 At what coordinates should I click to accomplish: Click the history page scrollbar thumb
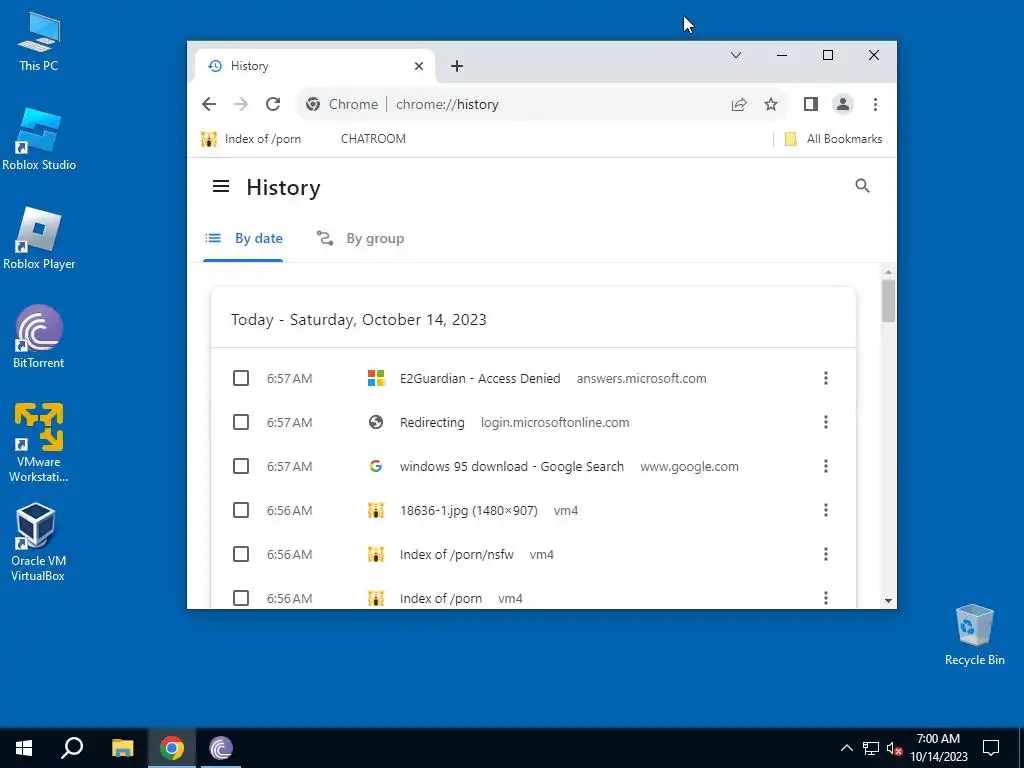click(x=888, y=301)
